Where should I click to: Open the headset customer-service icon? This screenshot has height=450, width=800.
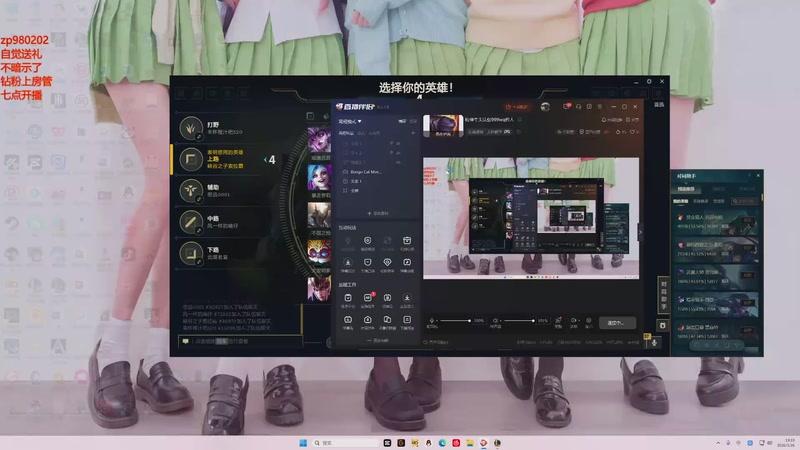pyautogui.click(x=578, y=107)
